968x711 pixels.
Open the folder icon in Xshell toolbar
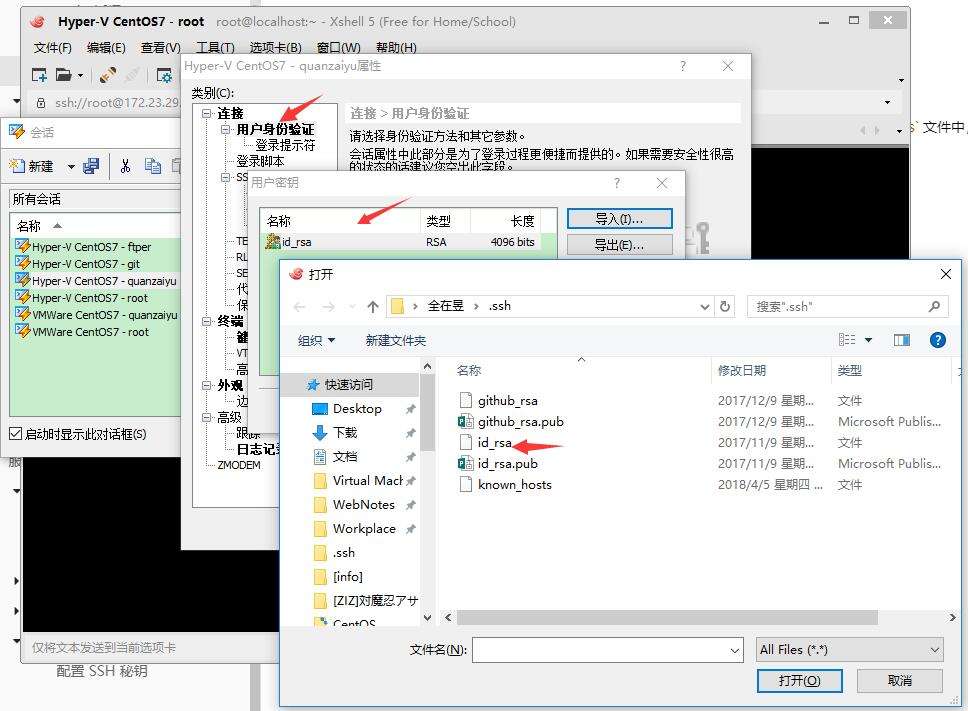tap(64, 75)
